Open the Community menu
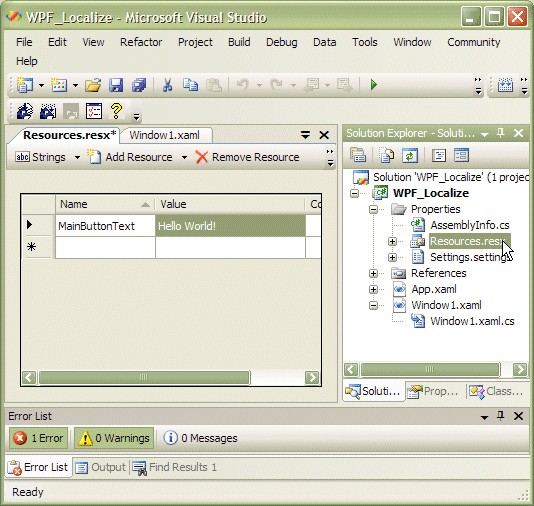 474,42
